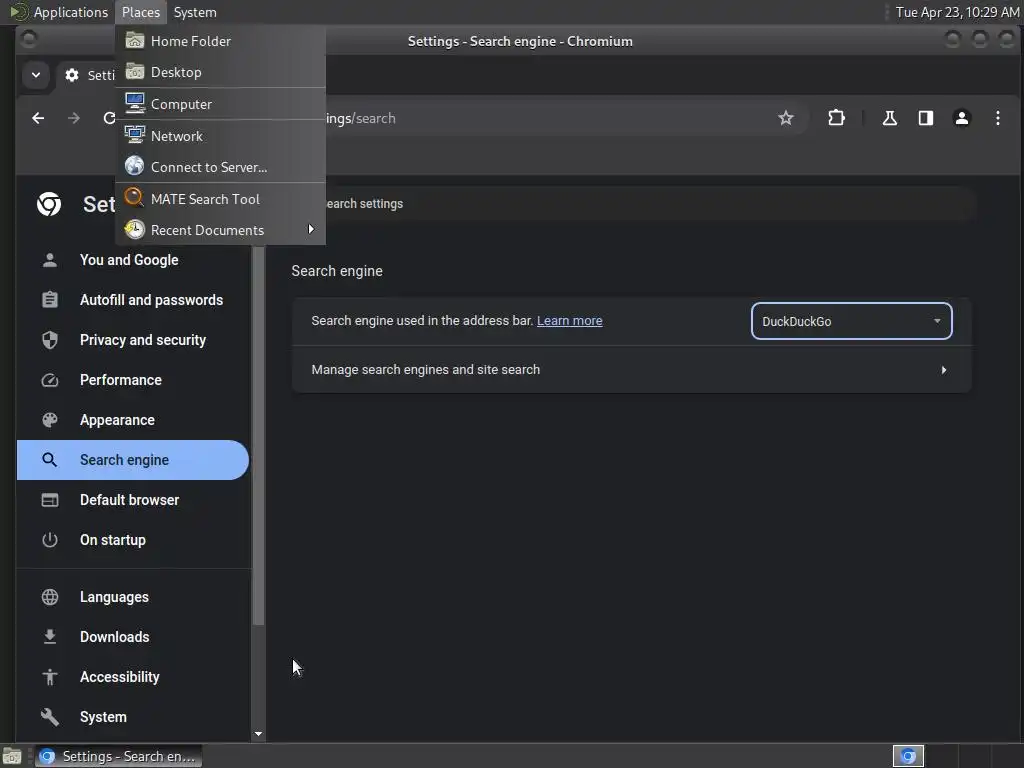Open Home Folder from Places menu
This screenshot has width=1024, height=768.
[221, 41]
